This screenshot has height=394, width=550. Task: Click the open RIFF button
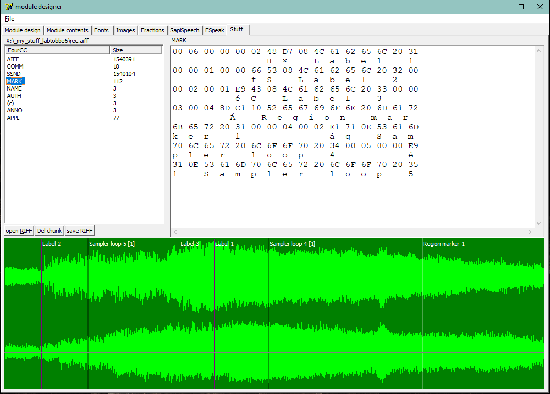(x=19, y=231)
